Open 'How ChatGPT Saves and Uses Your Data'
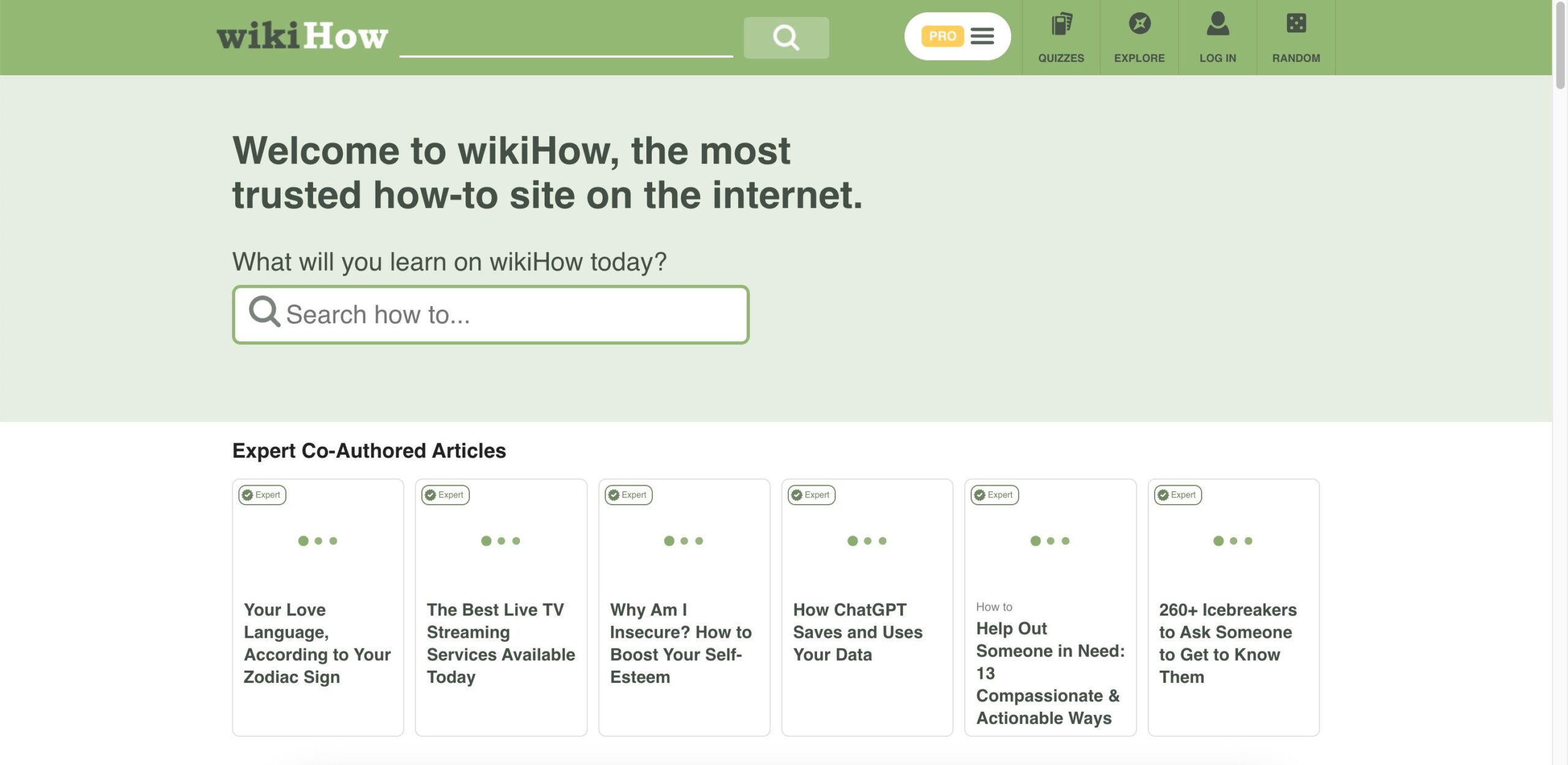 [x=858, y=632]
